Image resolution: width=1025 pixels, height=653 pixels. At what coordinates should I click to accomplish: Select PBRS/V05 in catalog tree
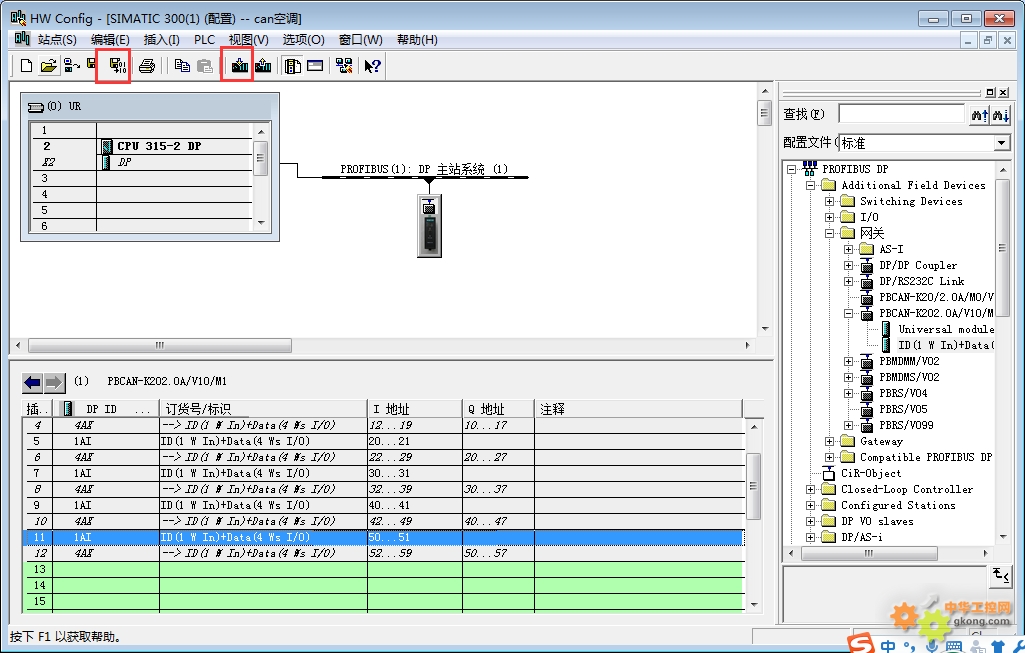pos(903,409)
